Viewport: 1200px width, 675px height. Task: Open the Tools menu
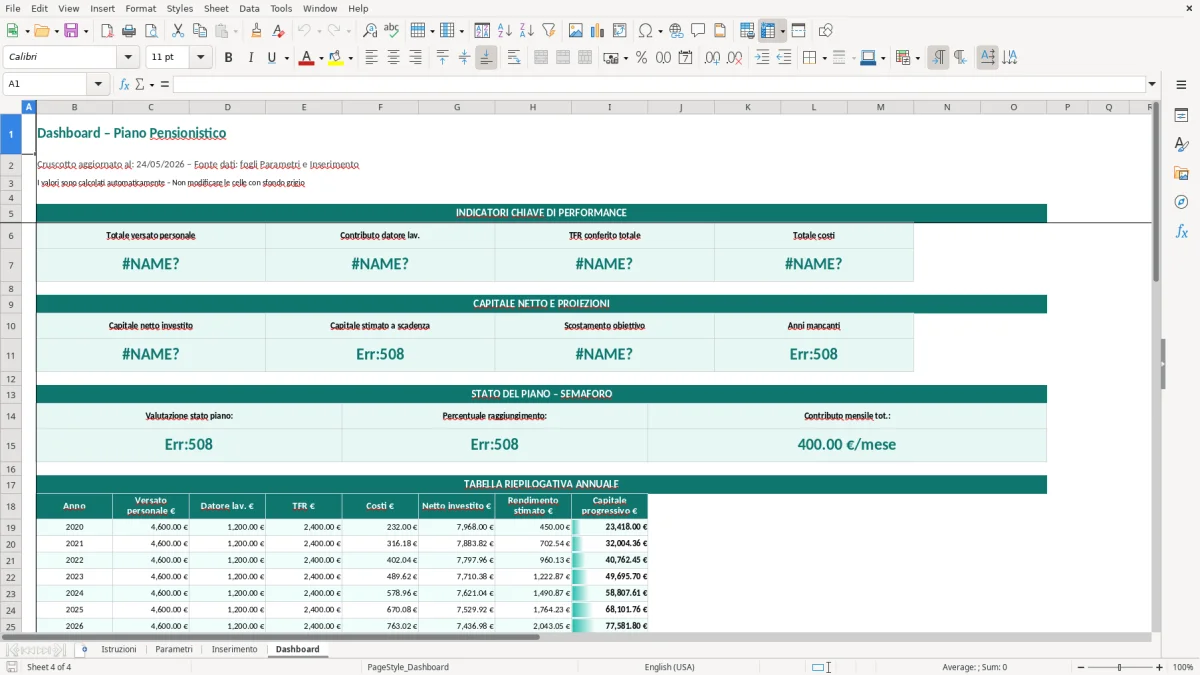point(281,8)
